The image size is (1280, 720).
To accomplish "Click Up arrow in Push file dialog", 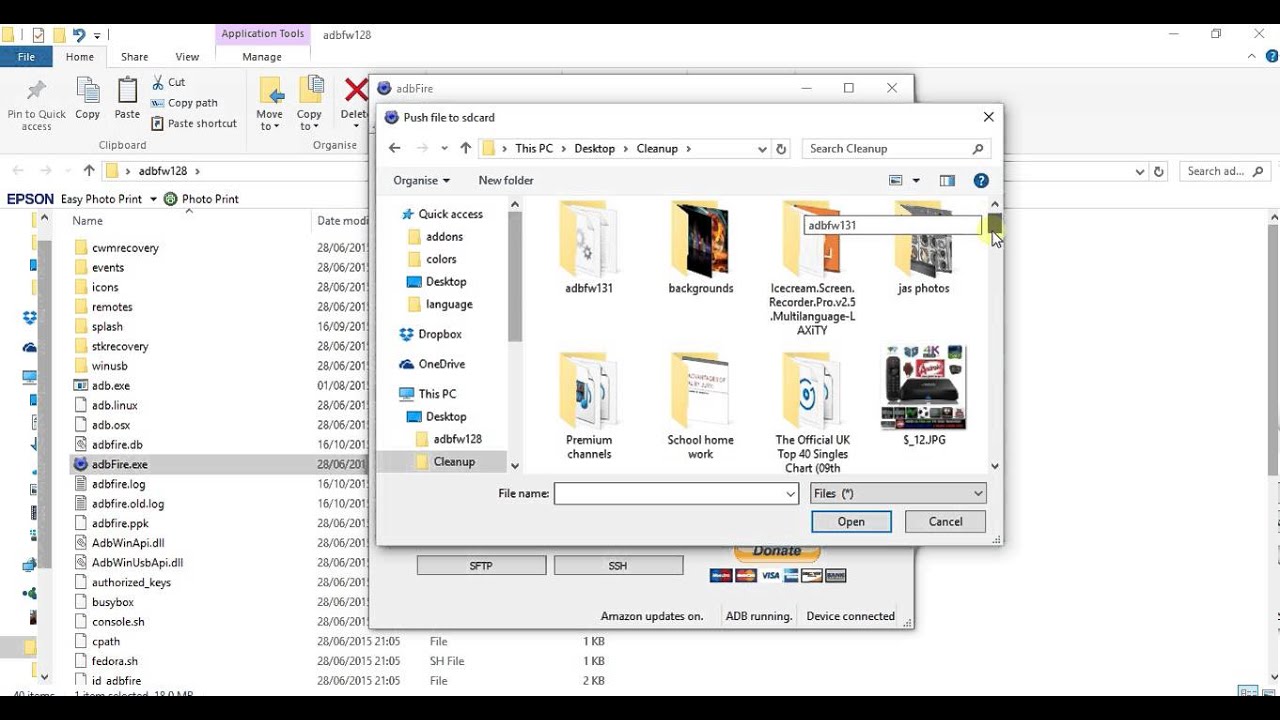I will point(465,148).
